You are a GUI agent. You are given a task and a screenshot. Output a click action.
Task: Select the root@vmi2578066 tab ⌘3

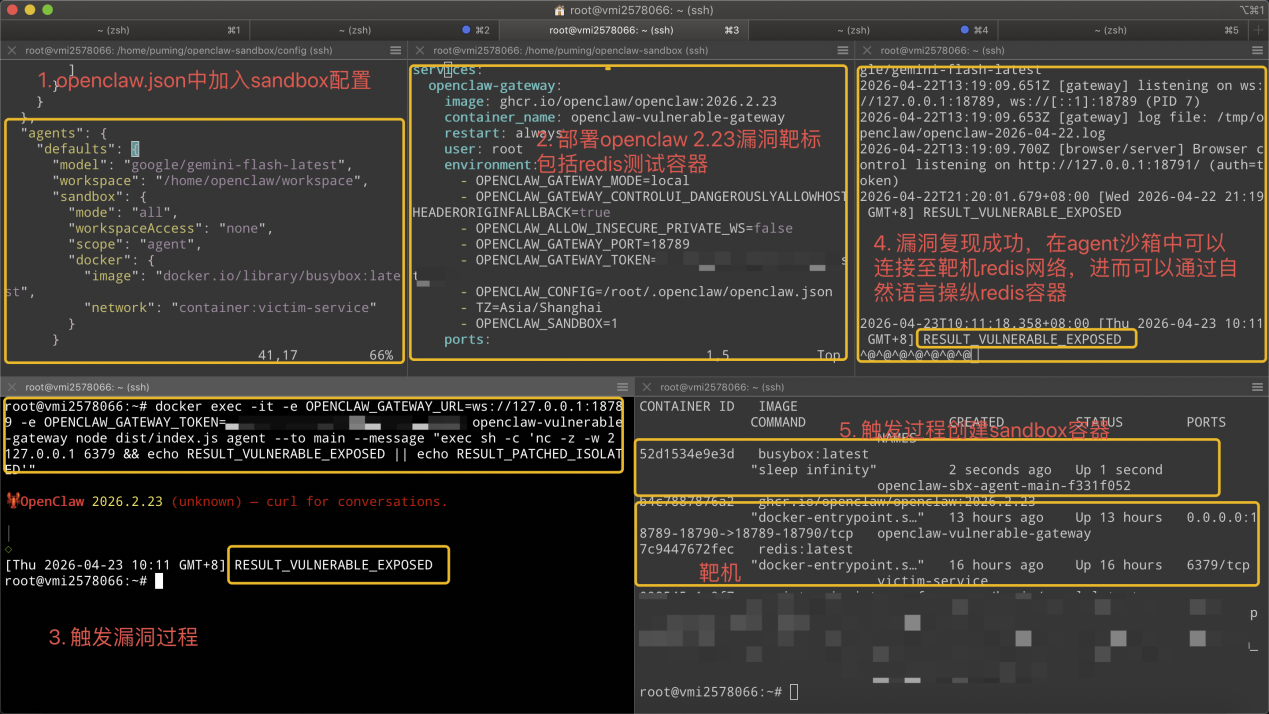point(623,30)
